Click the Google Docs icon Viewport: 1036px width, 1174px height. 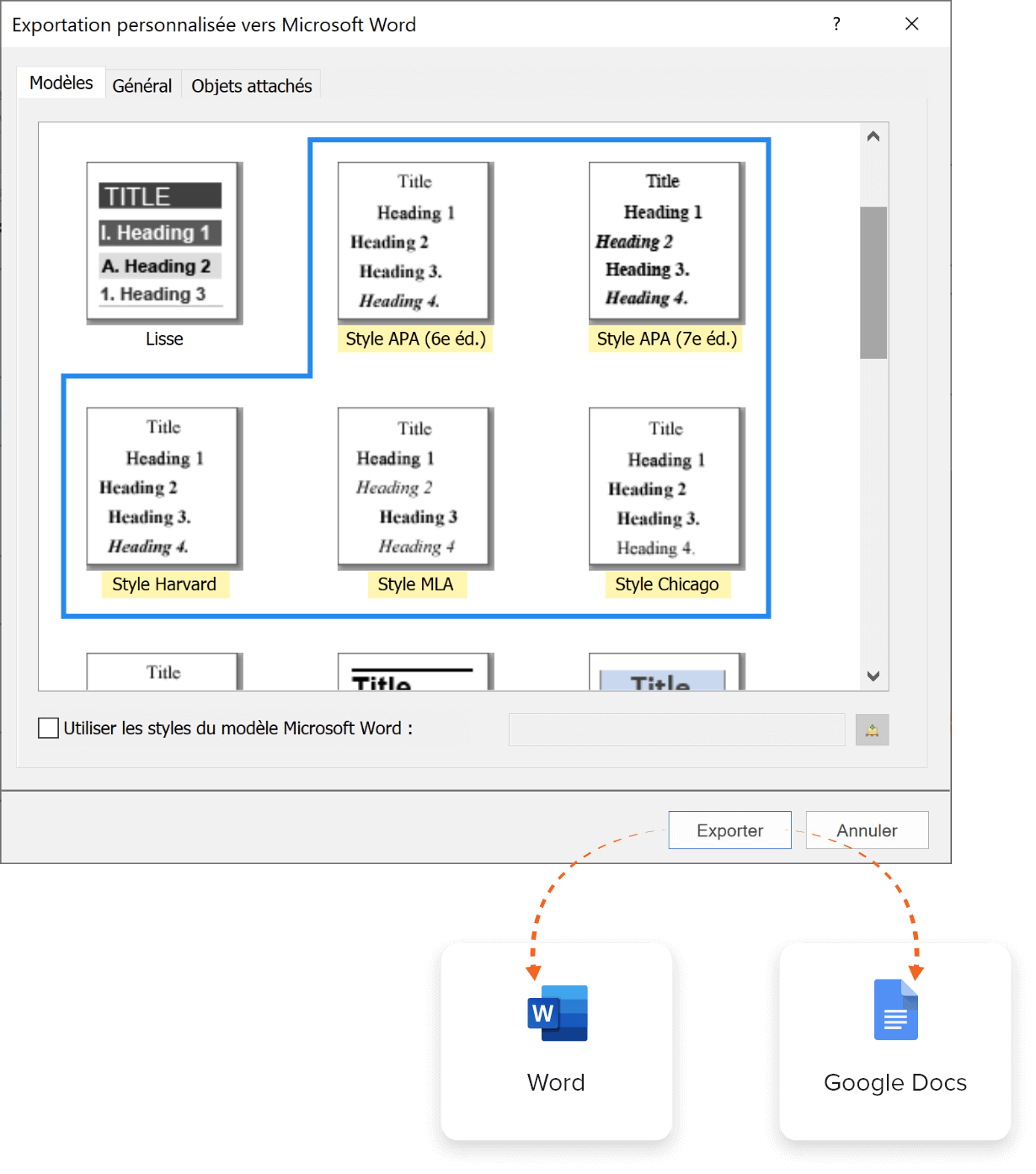click(895, 1010)
